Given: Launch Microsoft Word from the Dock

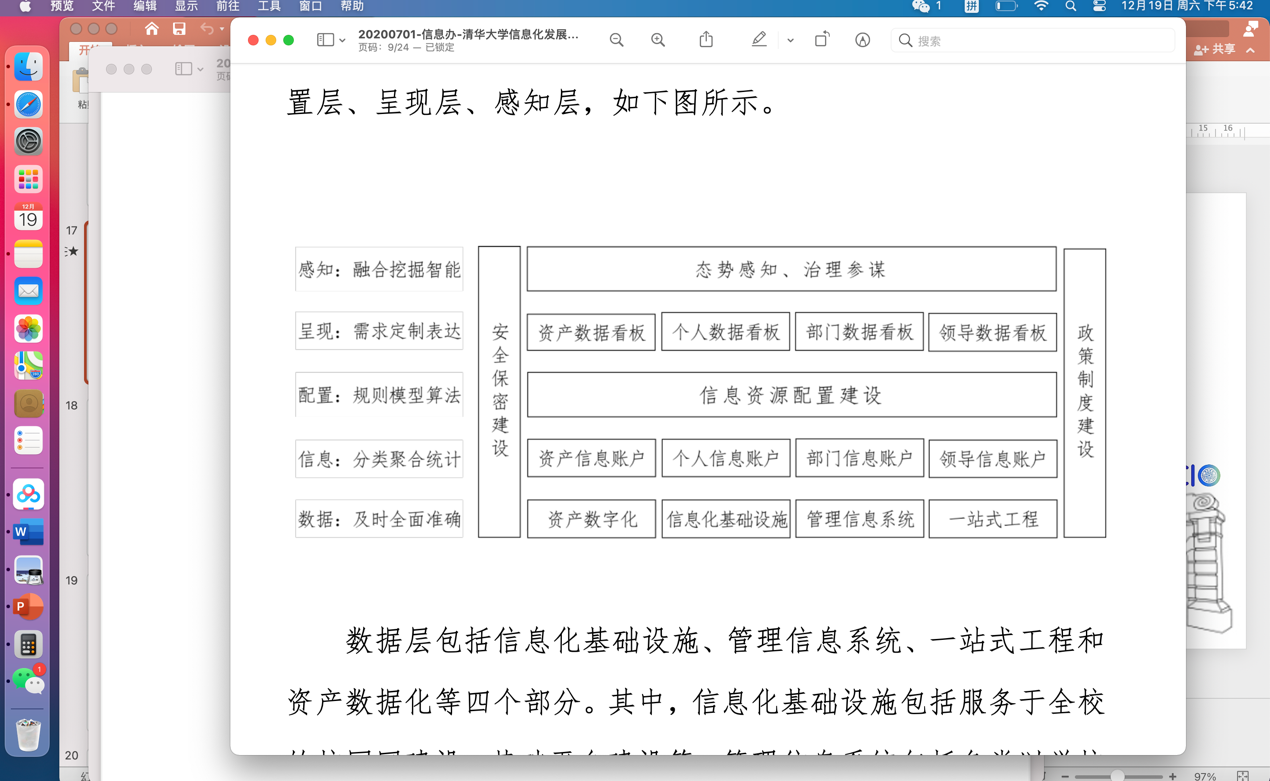Looking at the screenshot, I should [27, 531].
